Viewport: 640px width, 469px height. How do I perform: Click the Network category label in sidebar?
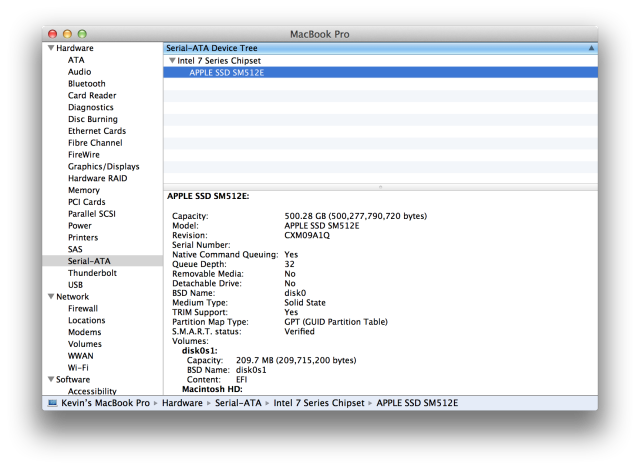pyautogui.click(x=73, y=297)
